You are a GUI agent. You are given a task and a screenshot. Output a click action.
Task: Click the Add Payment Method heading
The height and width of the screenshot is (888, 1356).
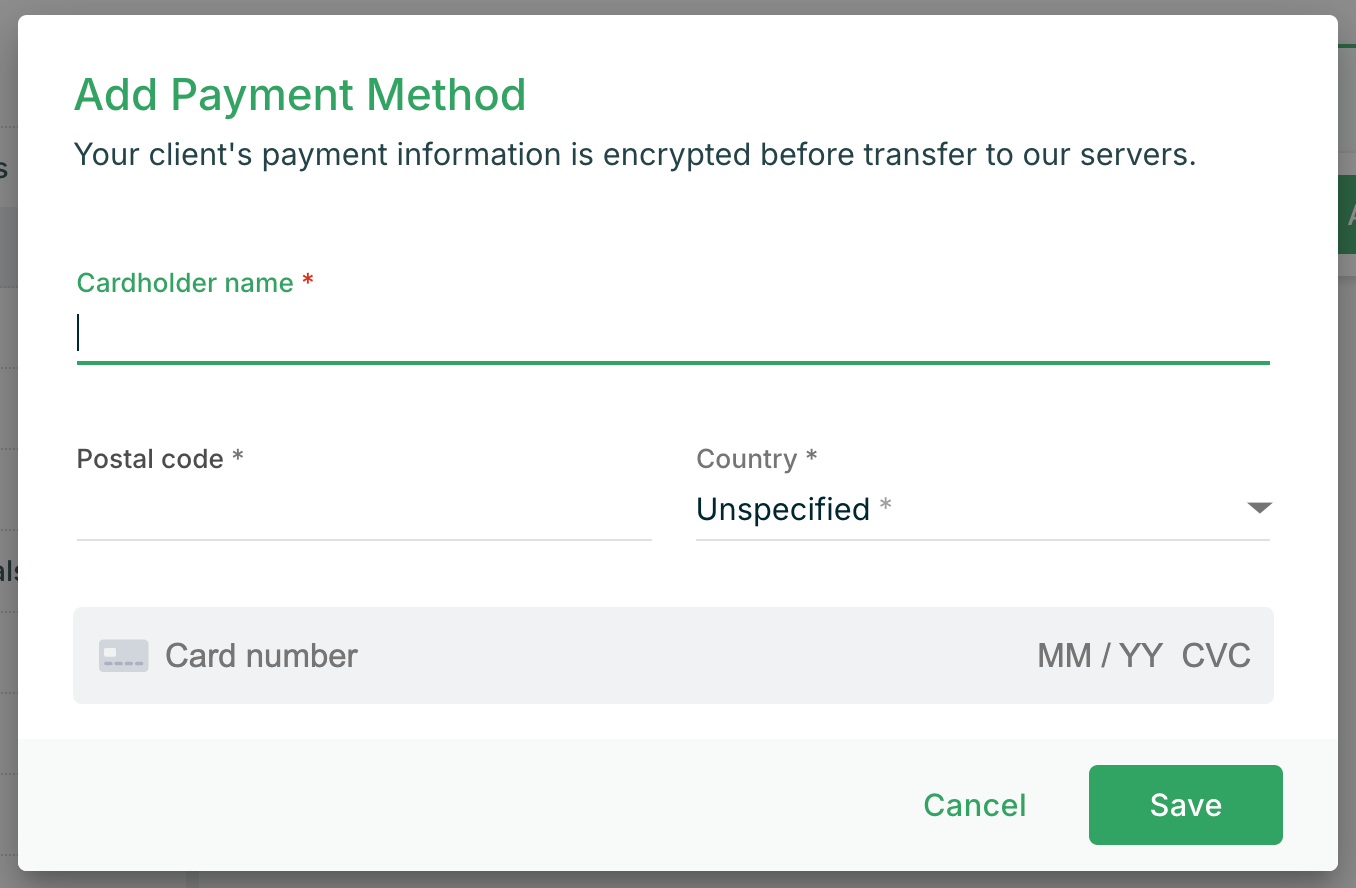[x=300, y=95]
